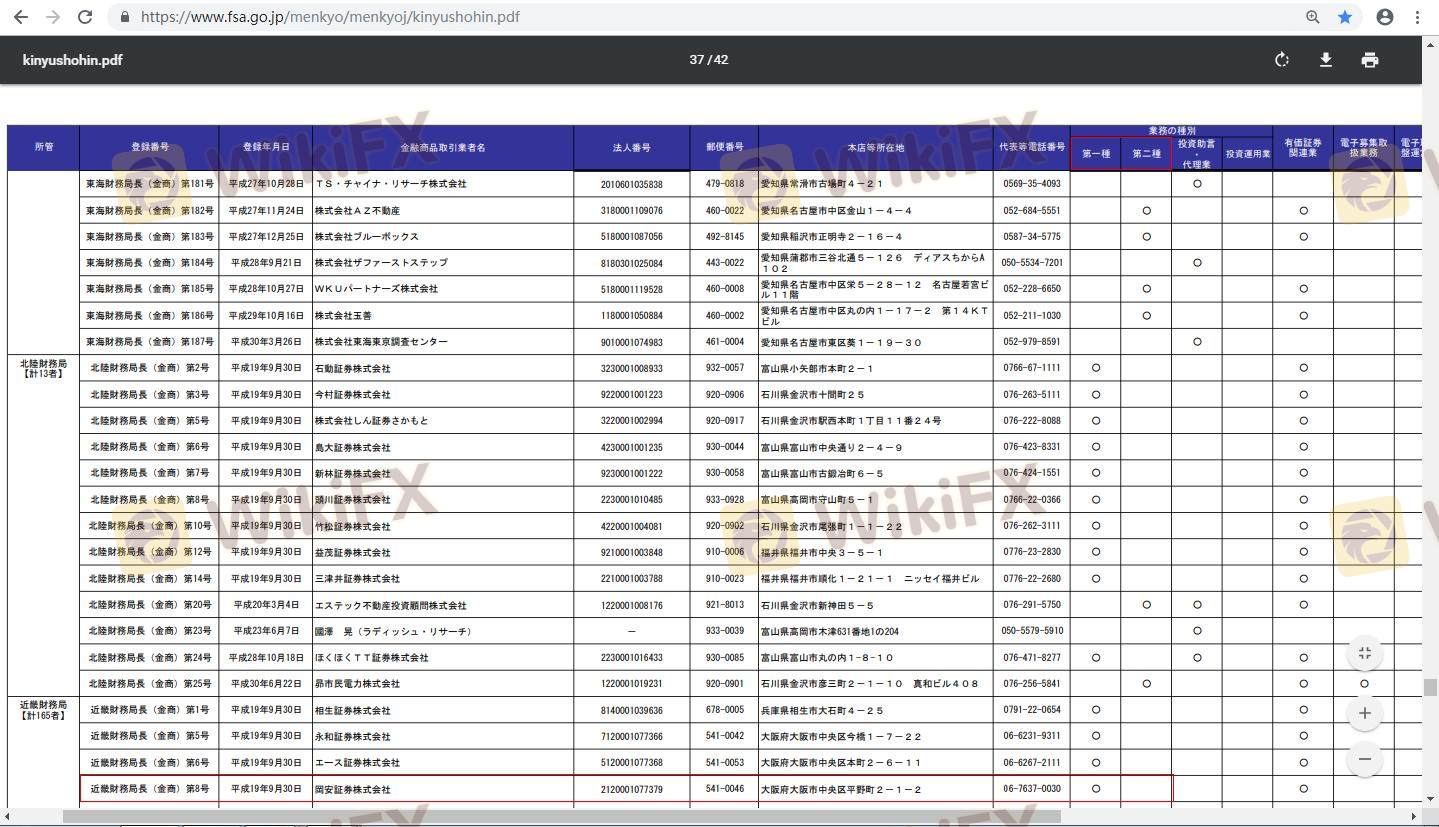Rotate the PDF clockwise
Screen dimensions: 1439x827
coord(1282,60)
